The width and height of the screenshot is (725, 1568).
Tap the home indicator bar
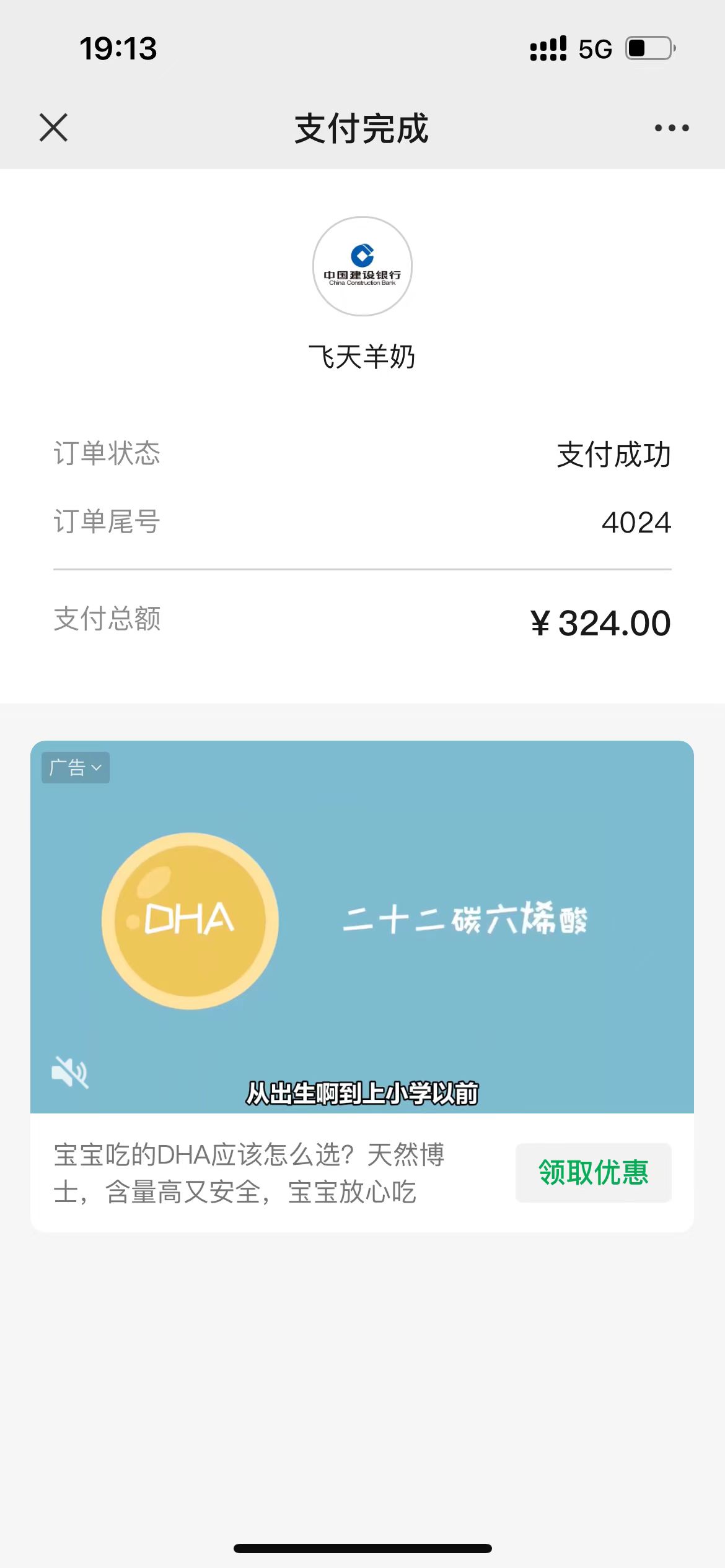(362, 1548)
